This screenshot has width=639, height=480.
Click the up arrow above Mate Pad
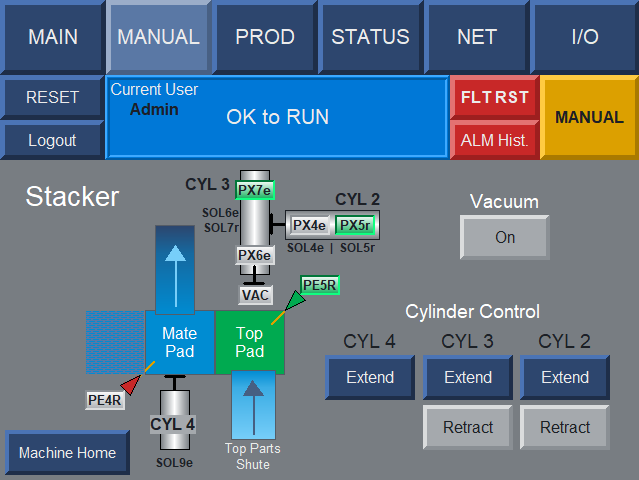pos(175,270)
